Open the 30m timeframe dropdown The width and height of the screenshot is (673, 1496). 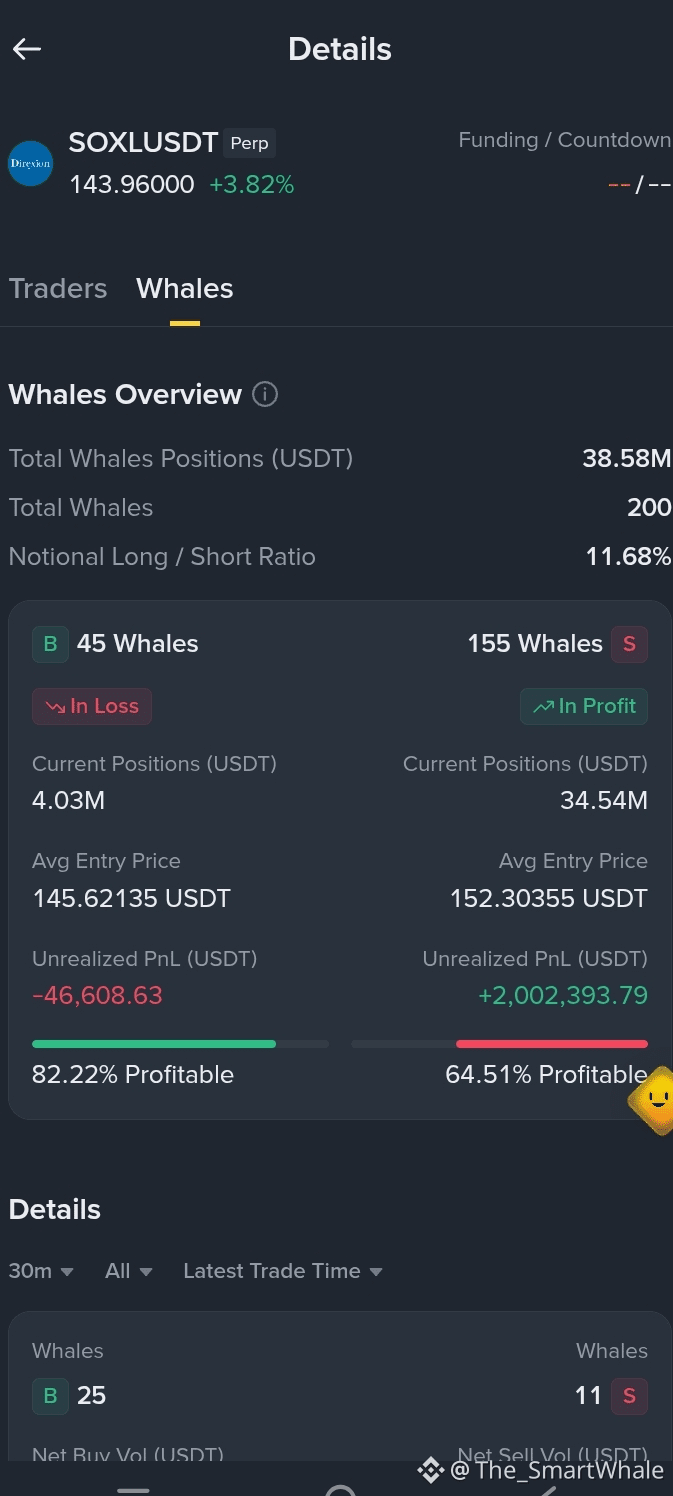[x=41, y=1271]
